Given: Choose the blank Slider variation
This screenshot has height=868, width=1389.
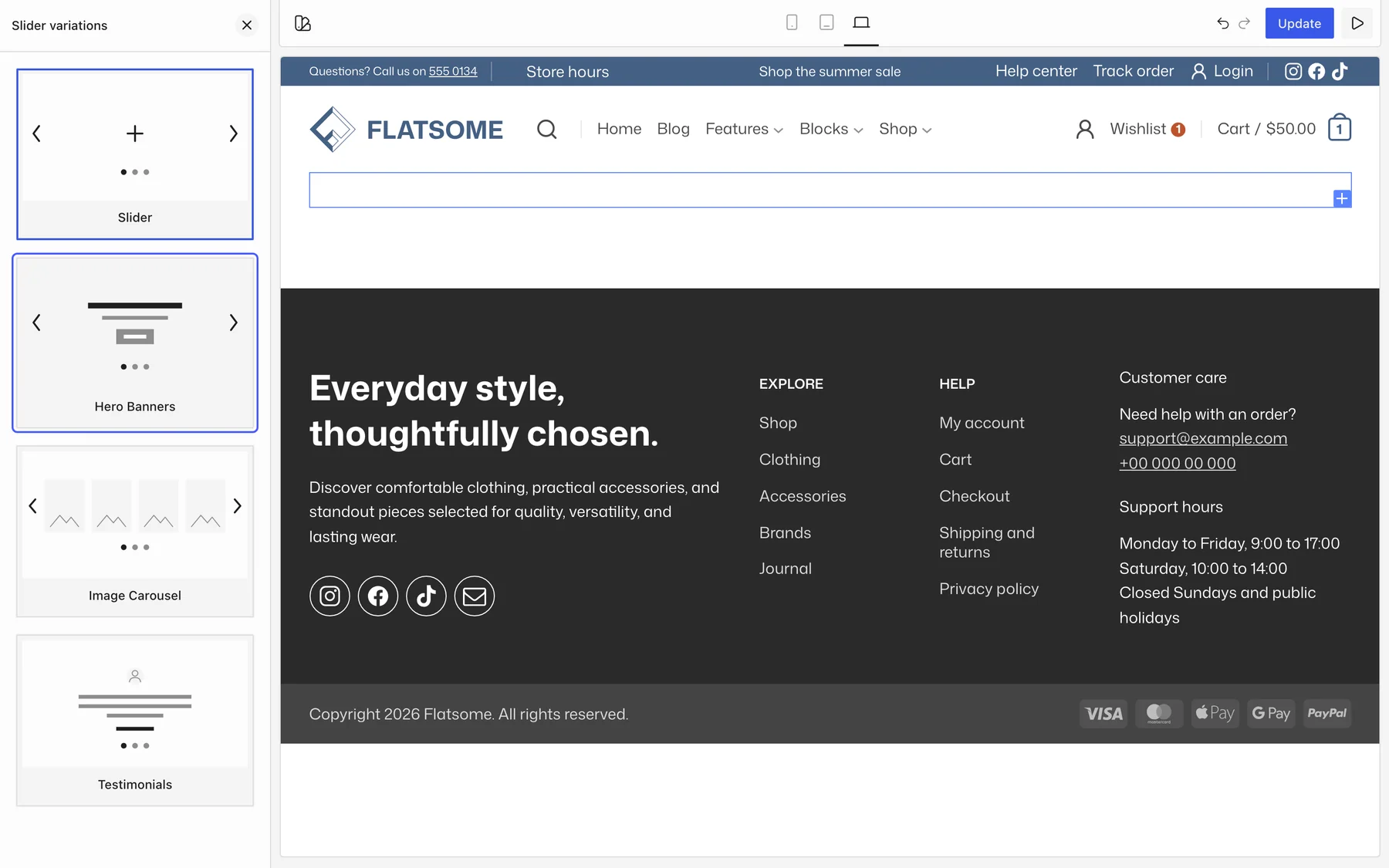Looking at the screenshot, I should (x=135, y=154).
